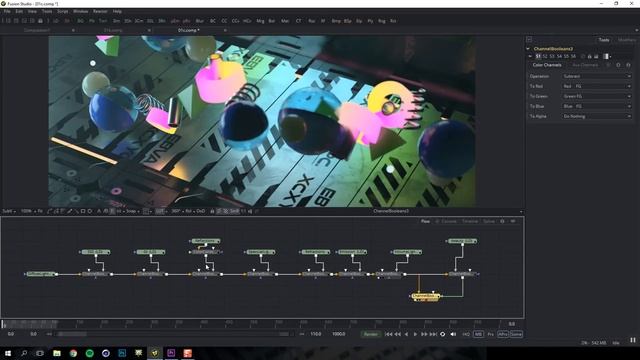Viewport: 640px width, 360px height.
Task: Add a Merge (Mrg) tool from toolbar
Action: [x=260, y=21]
